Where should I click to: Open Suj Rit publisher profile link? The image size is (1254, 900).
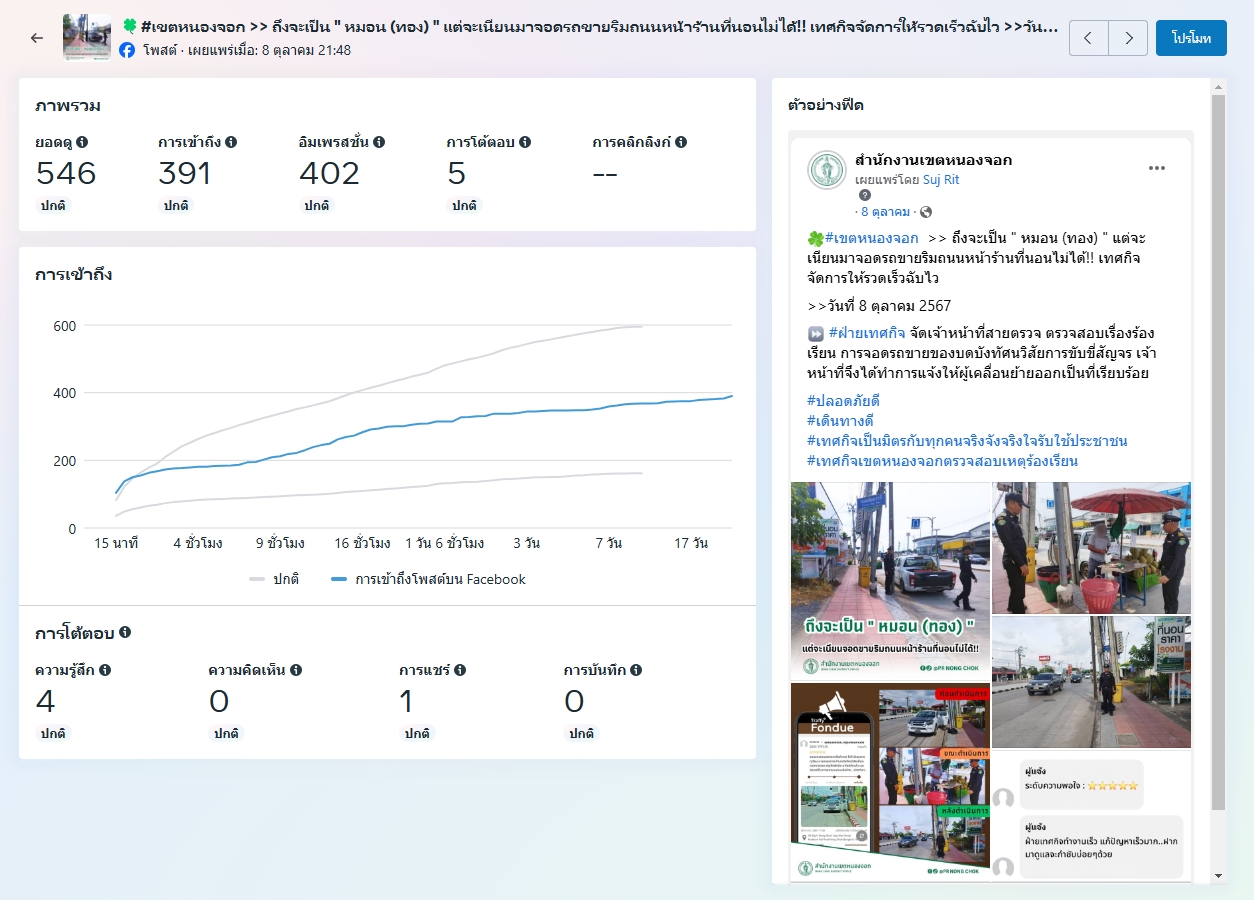pos(942,179)
